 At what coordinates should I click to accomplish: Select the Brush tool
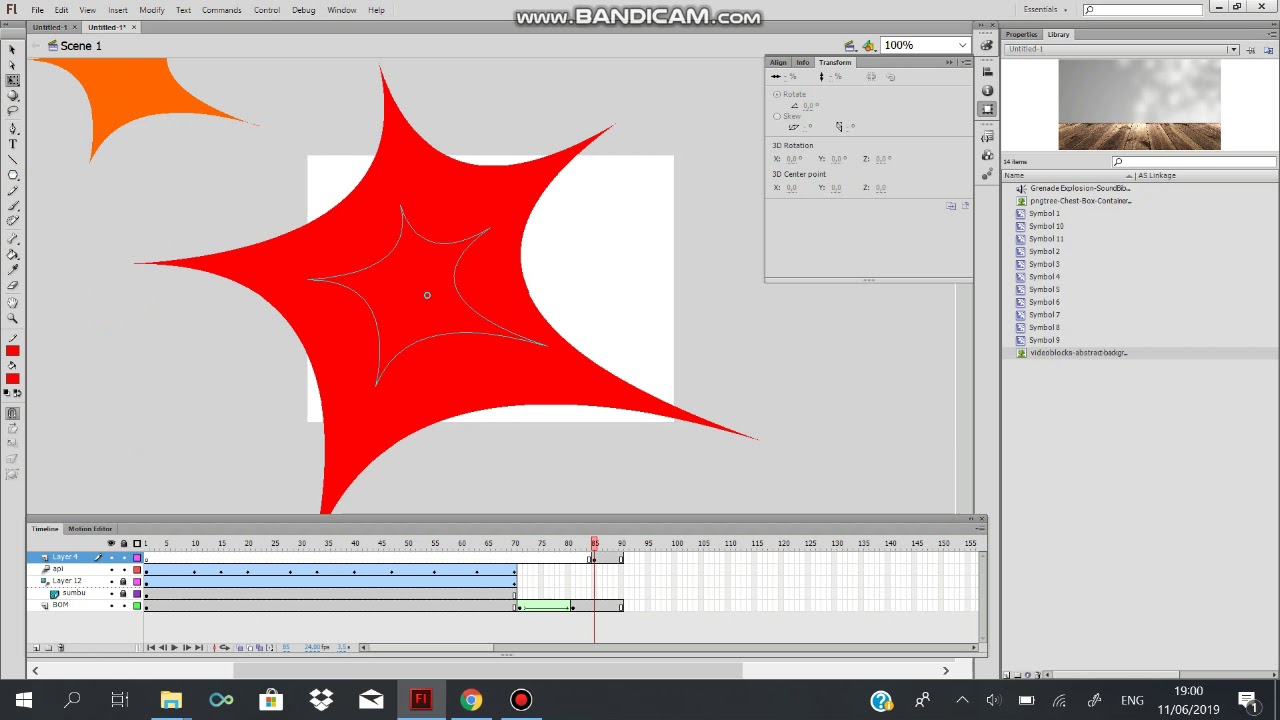12,207
